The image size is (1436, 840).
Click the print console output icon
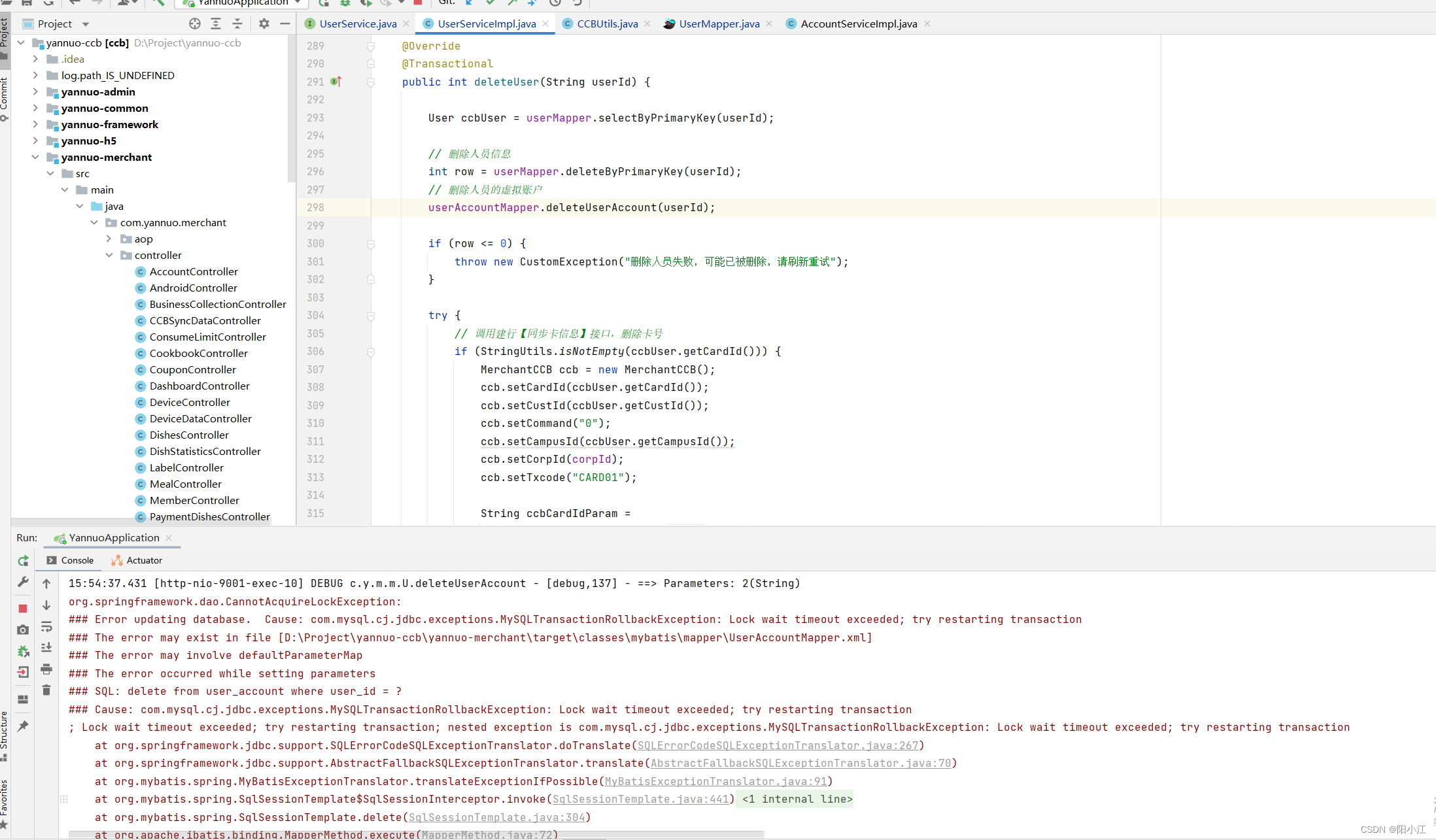46,669
